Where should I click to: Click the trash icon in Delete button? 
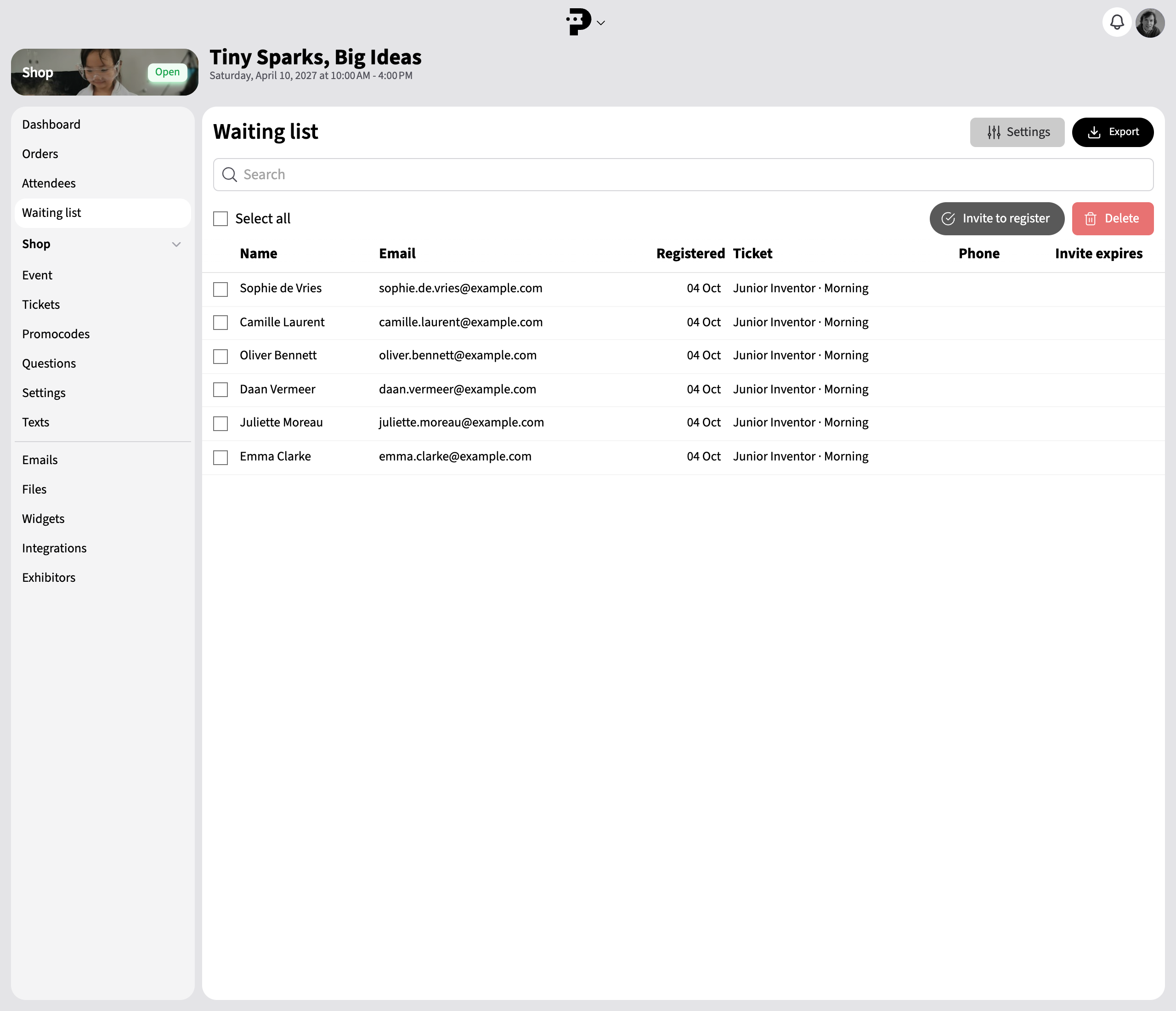(x=1090, y=219)
